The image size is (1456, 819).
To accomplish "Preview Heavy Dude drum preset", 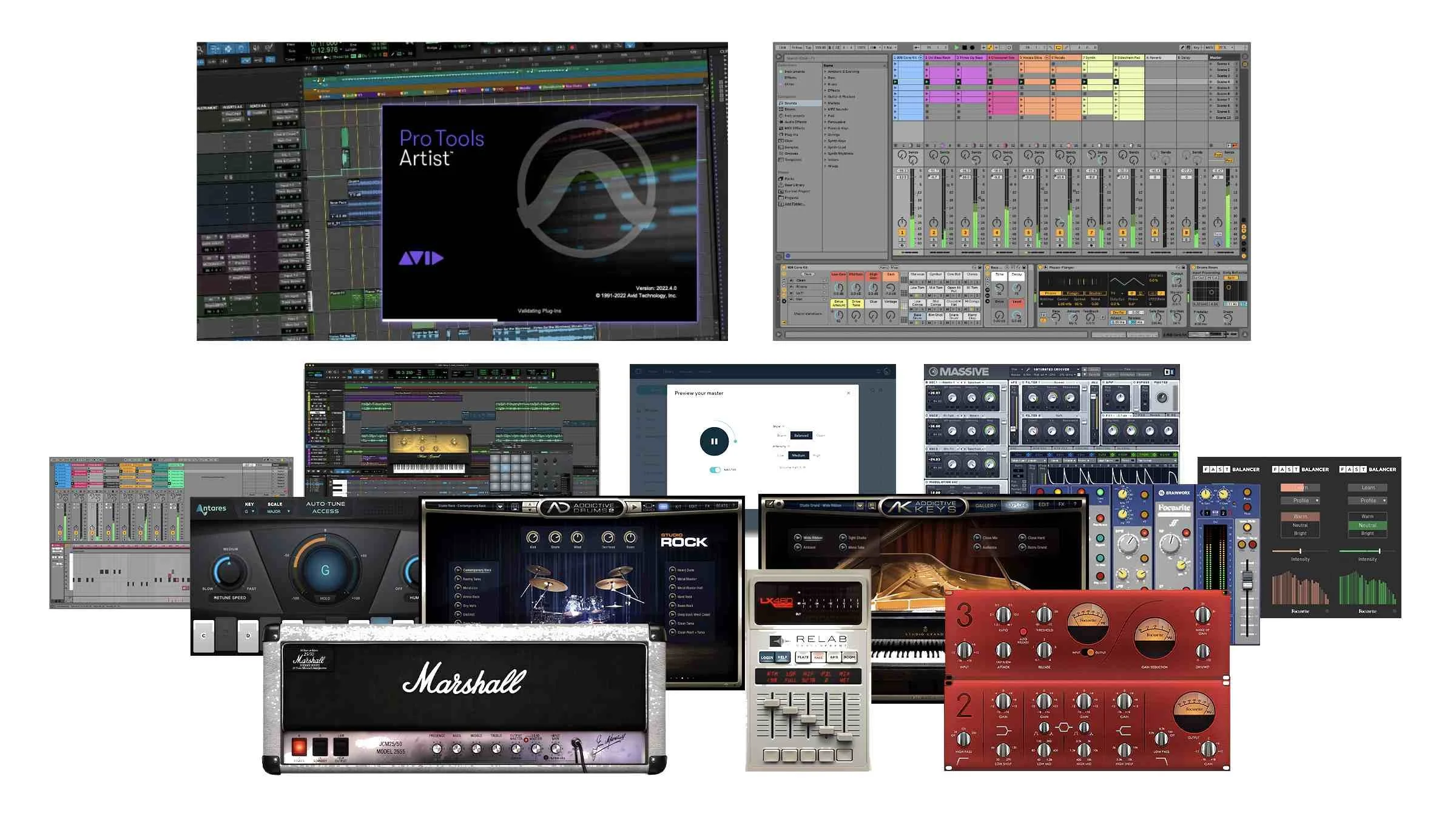I will (672, 570).
